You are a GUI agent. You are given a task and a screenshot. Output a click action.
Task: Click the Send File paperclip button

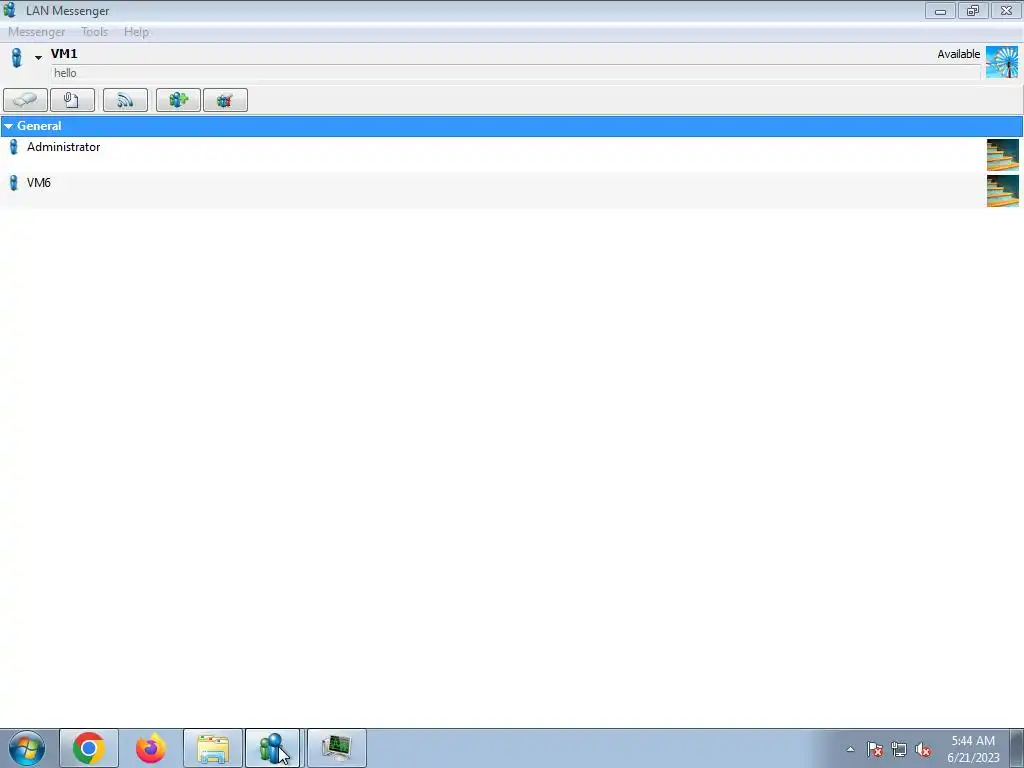(x=72, y=100)
